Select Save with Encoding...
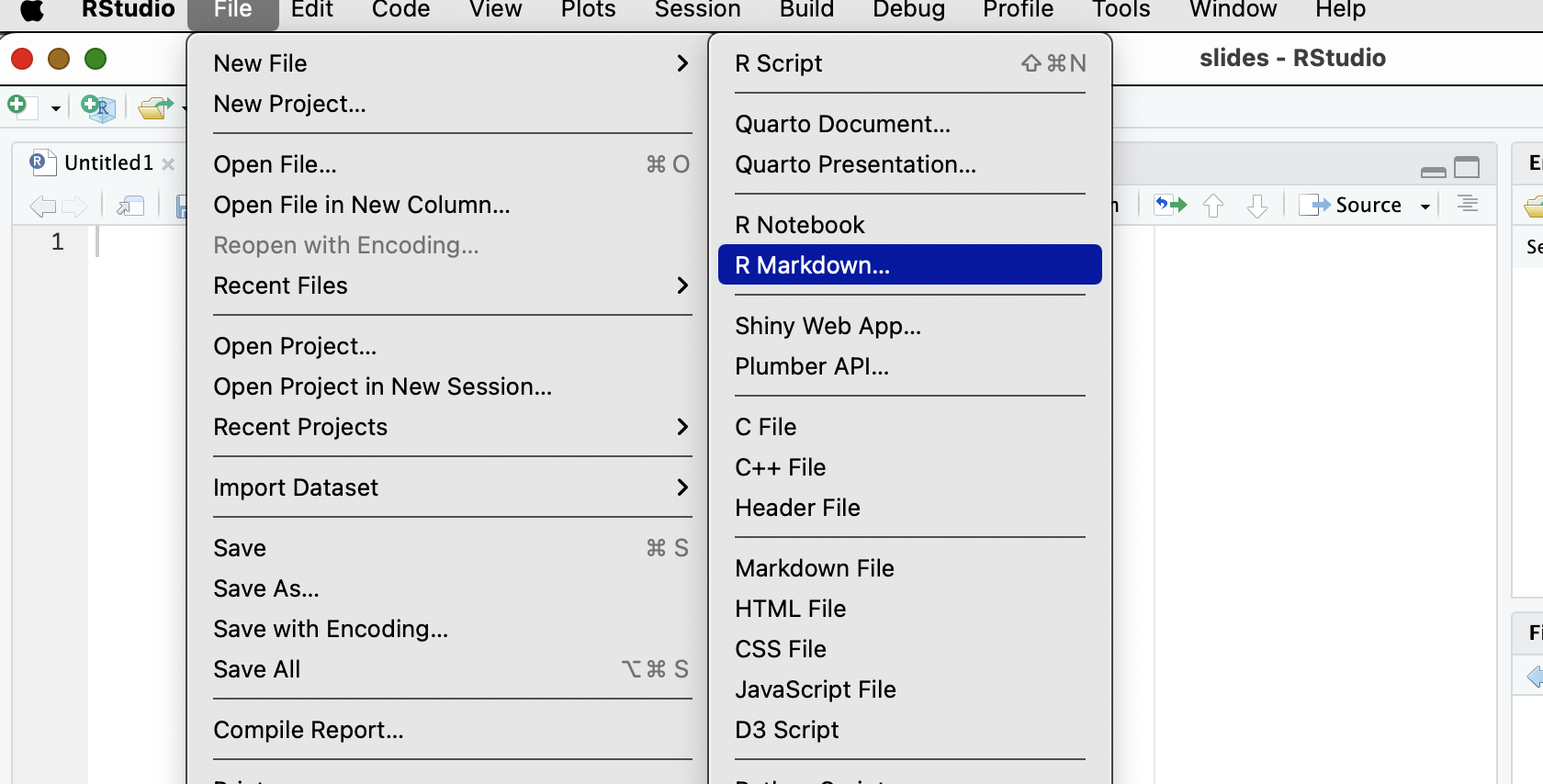Viewport: 1543px width, 784px height. click(452, 629)
